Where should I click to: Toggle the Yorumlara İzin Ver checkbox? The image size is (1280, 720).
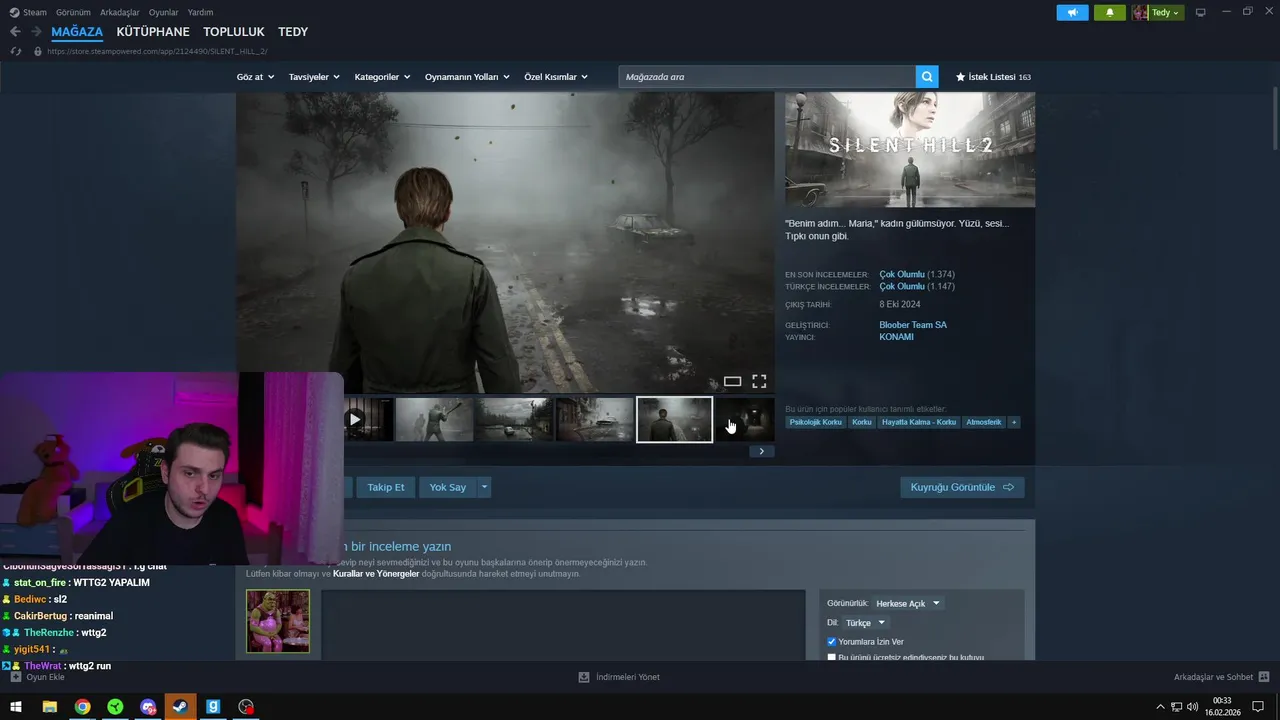coord(831,641)
